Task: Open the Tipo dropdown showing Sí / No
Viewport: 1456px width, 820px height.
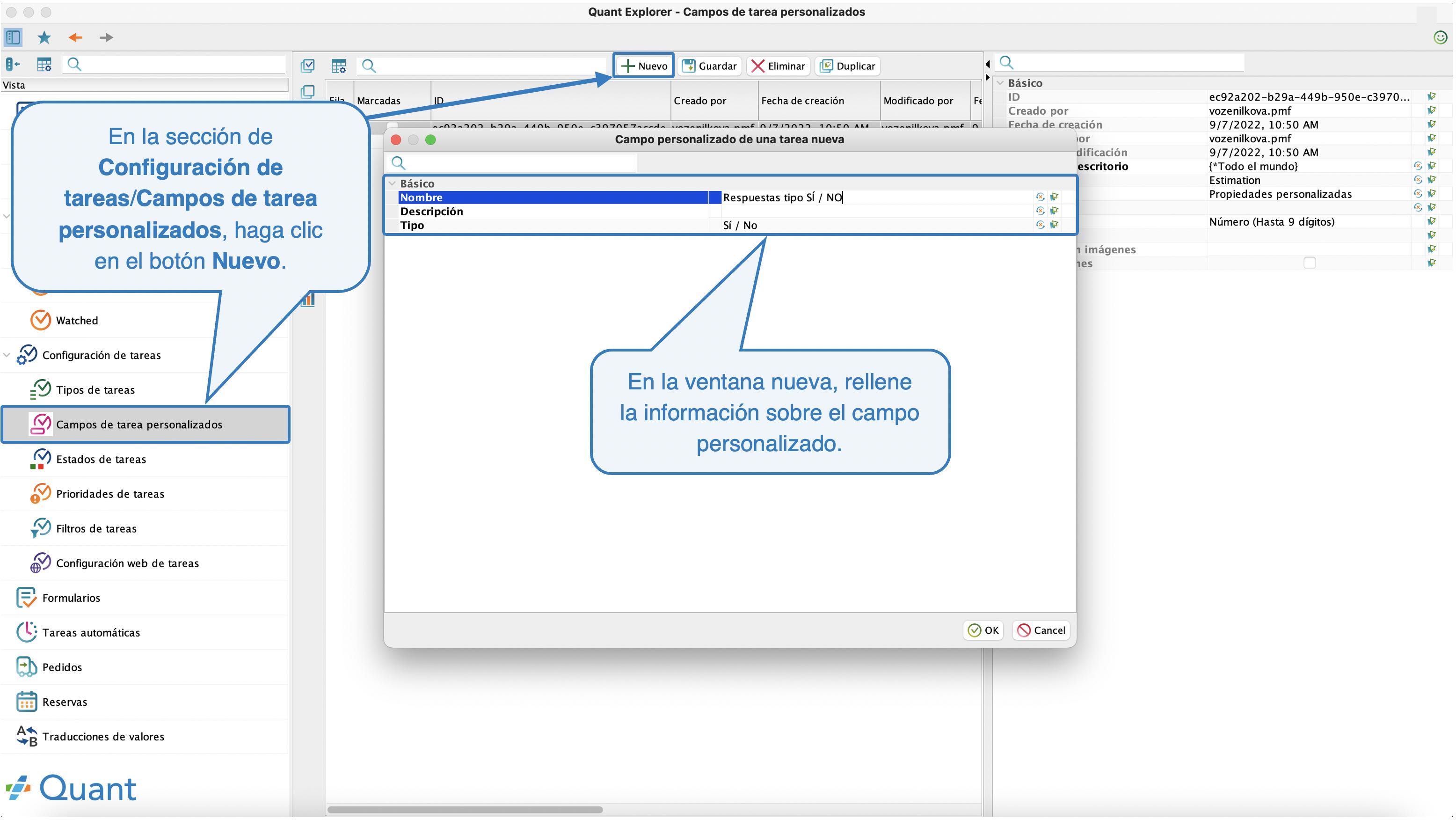Action: [877, 225]
